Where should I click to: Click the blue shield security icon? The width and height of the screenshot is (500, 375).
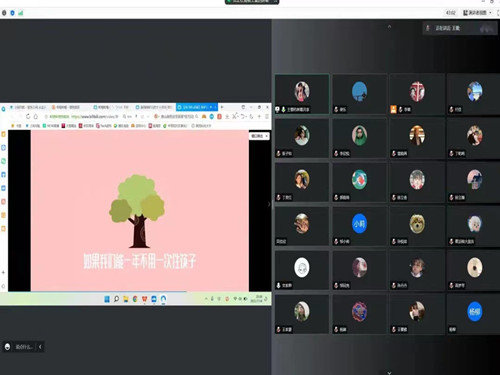click(x=12, y=13)
